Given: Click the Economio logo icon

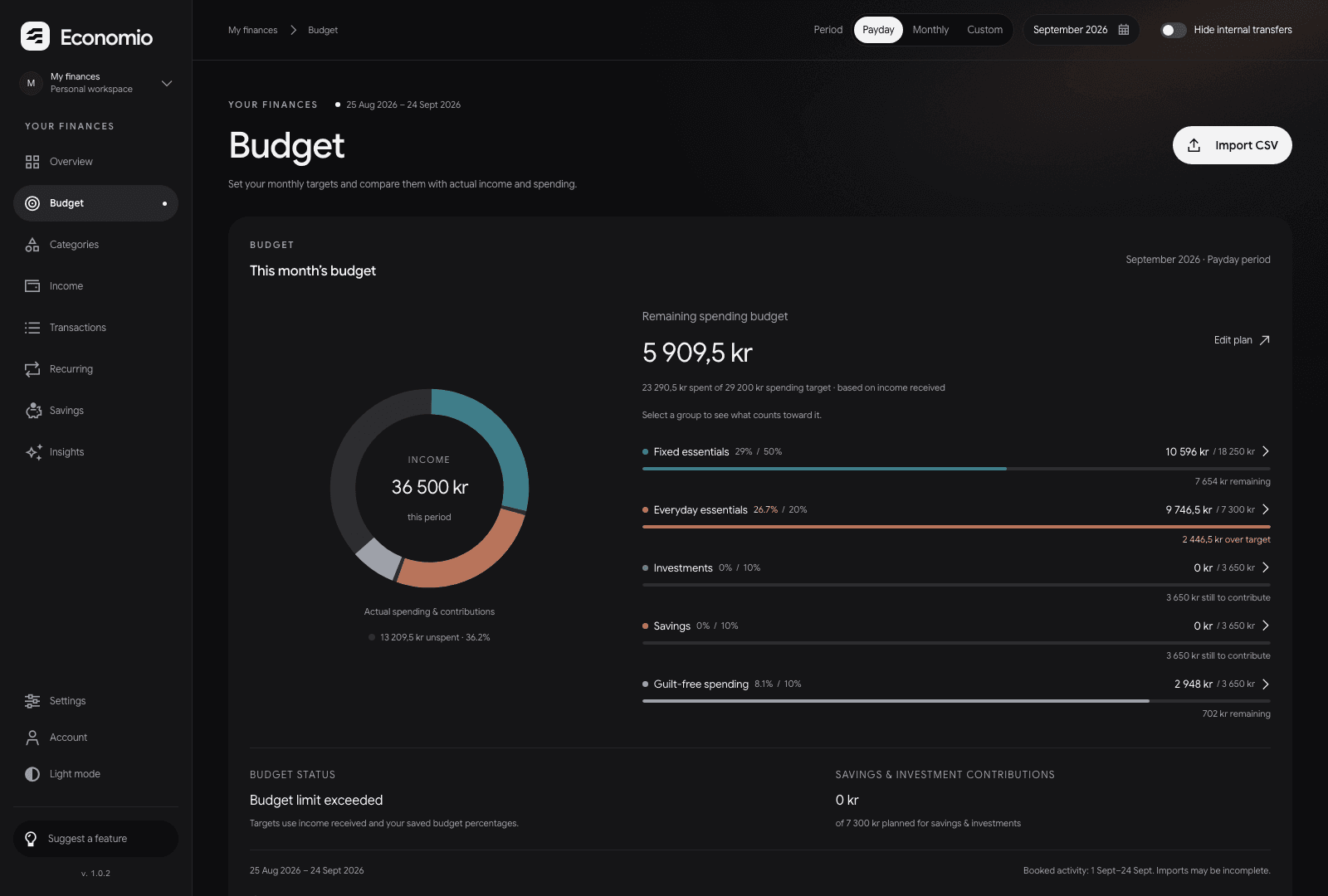Looking at the screenshot, I should click(35, 37).
